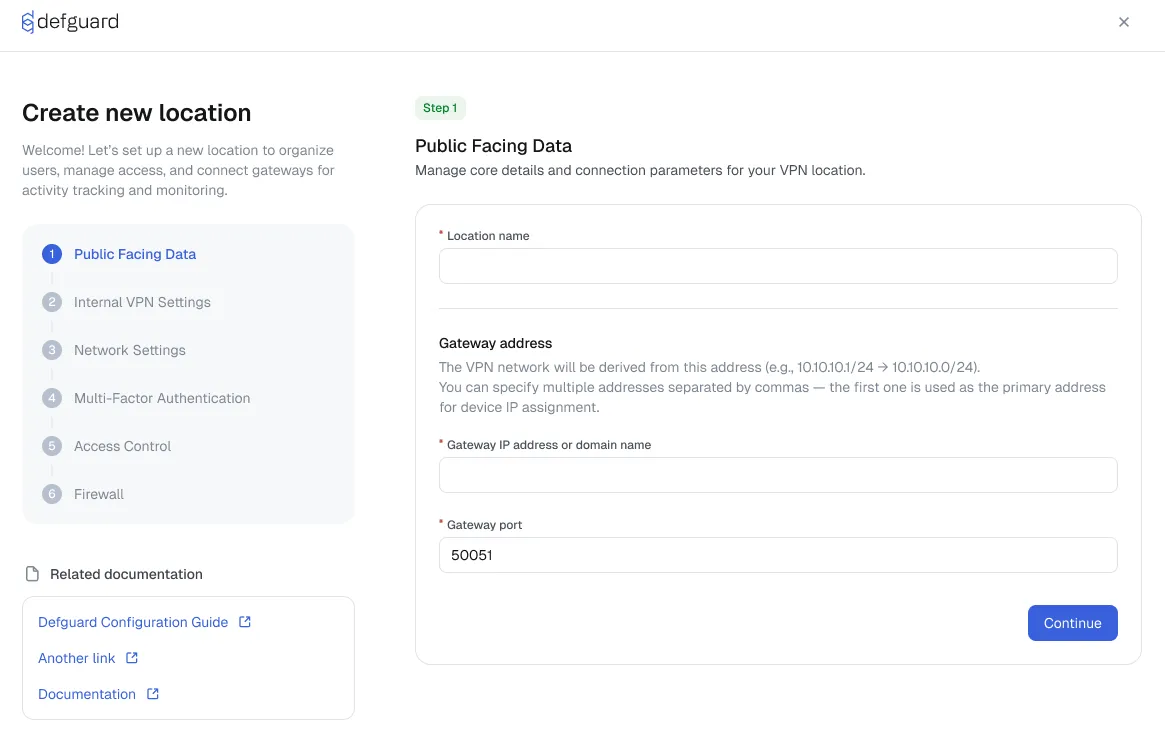This screenshot has width=1165, height=751.
Task: Select the Gateway IP address field
Action: (x=778, y=475)
